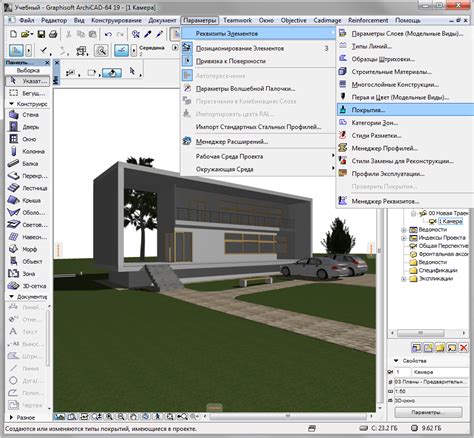Click the Параметры... button in navigator
Screen dimensions: 474x438
pos(428,412)
